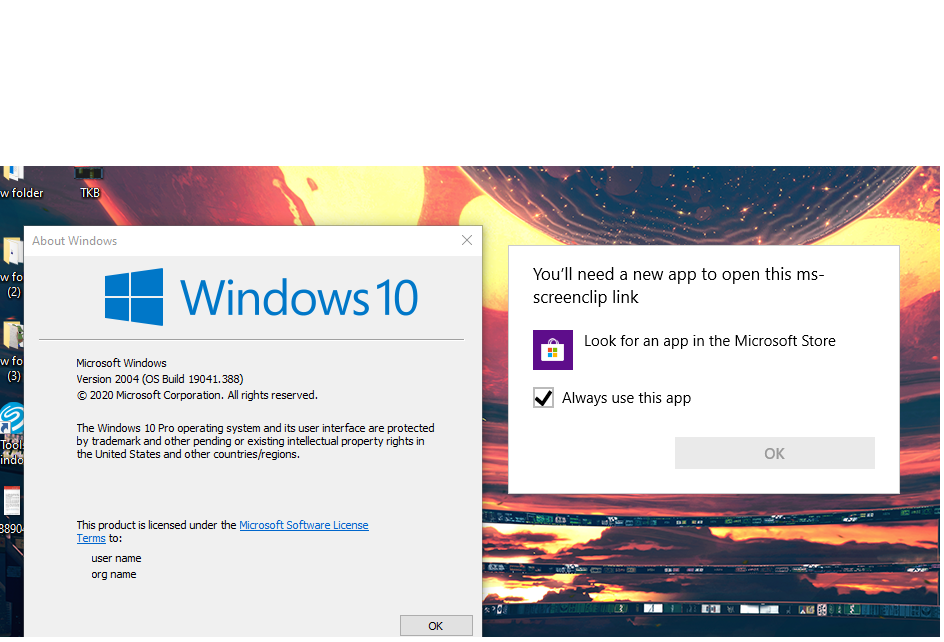
Task: Choose Look for an app in Microsoft Store
Action: (x=709, y=341)
